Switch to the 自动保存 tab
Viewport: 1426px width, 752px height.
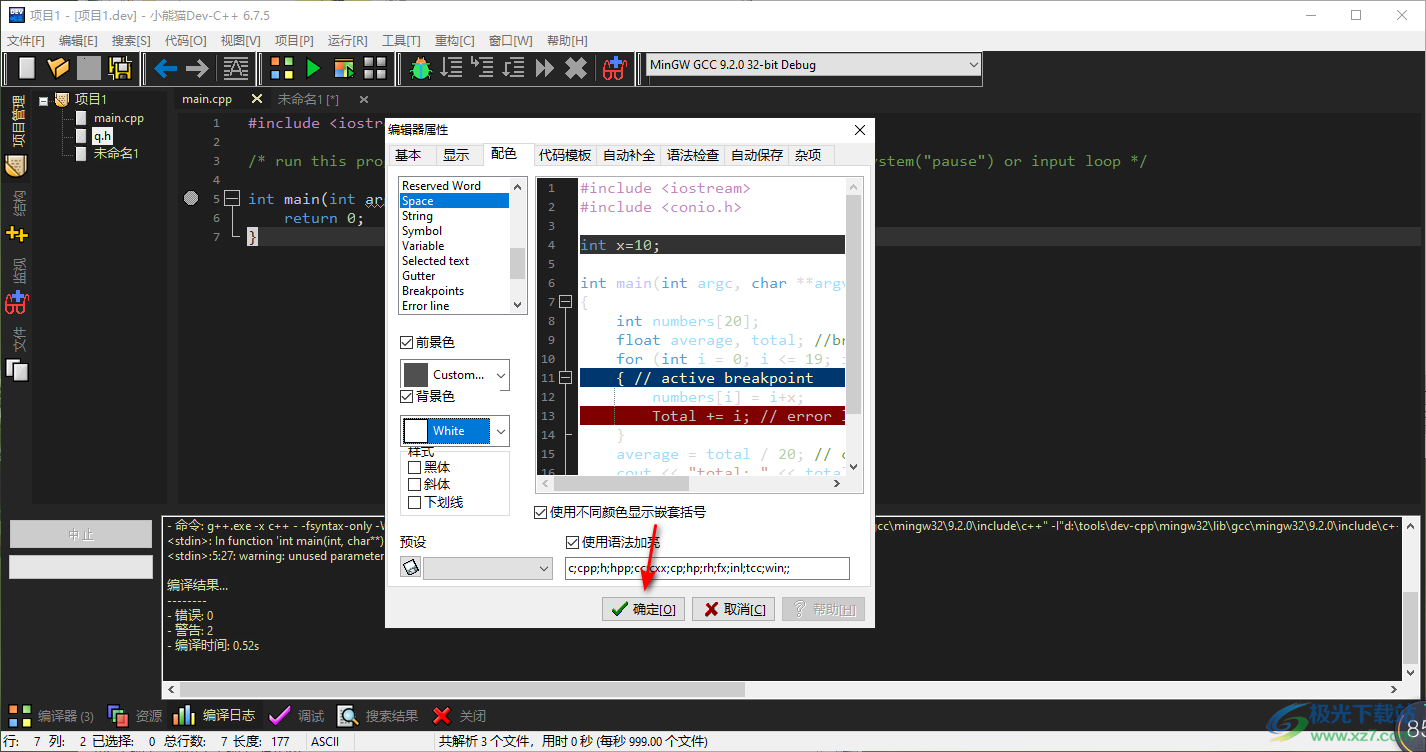[x=757, y=155]
